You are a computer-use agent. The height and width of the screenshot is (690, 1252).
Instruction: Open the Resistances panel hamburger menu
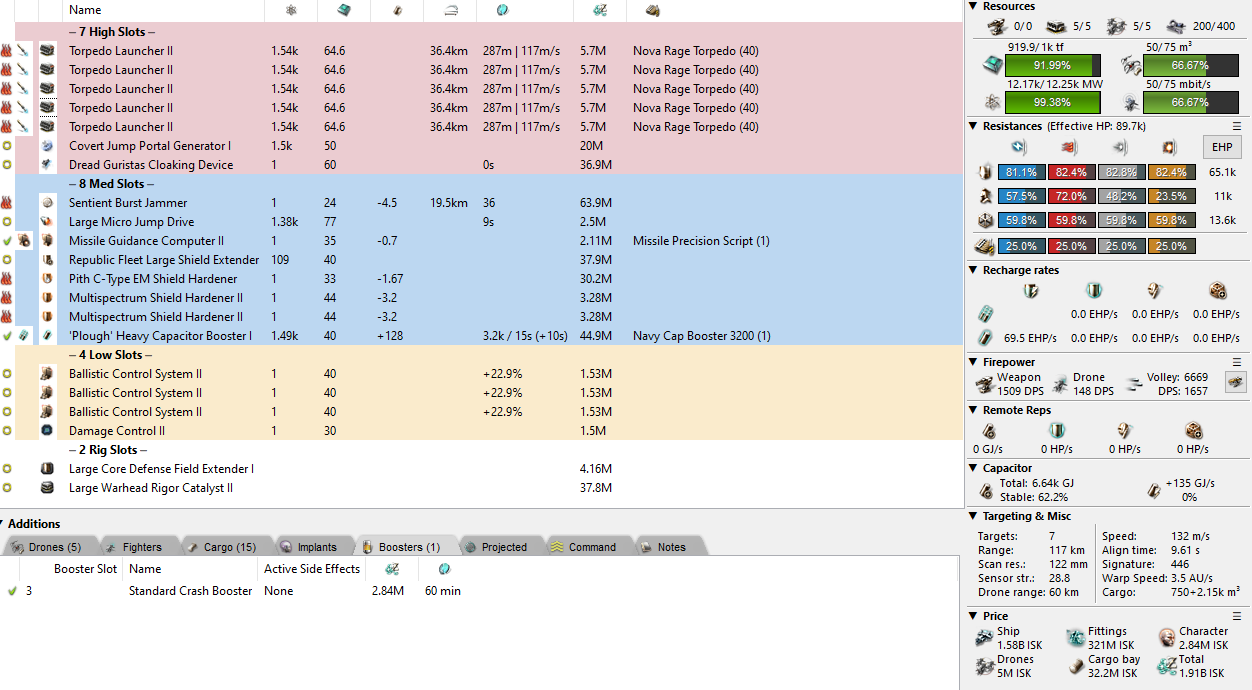[x=1237, y=126]
